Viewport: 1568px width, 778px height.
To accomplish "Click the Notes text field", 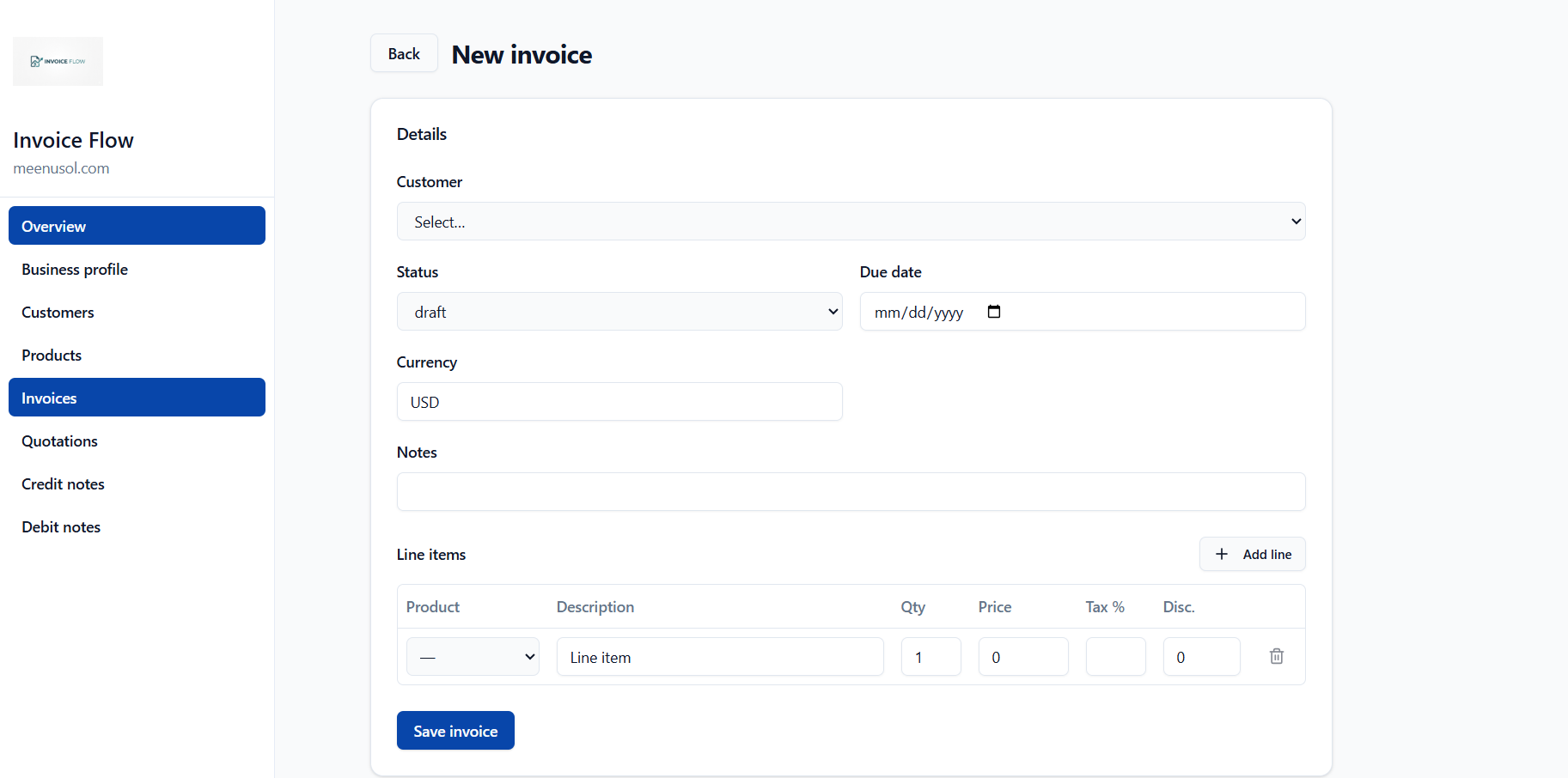I will pyautogui.click(x=850, y=491).
